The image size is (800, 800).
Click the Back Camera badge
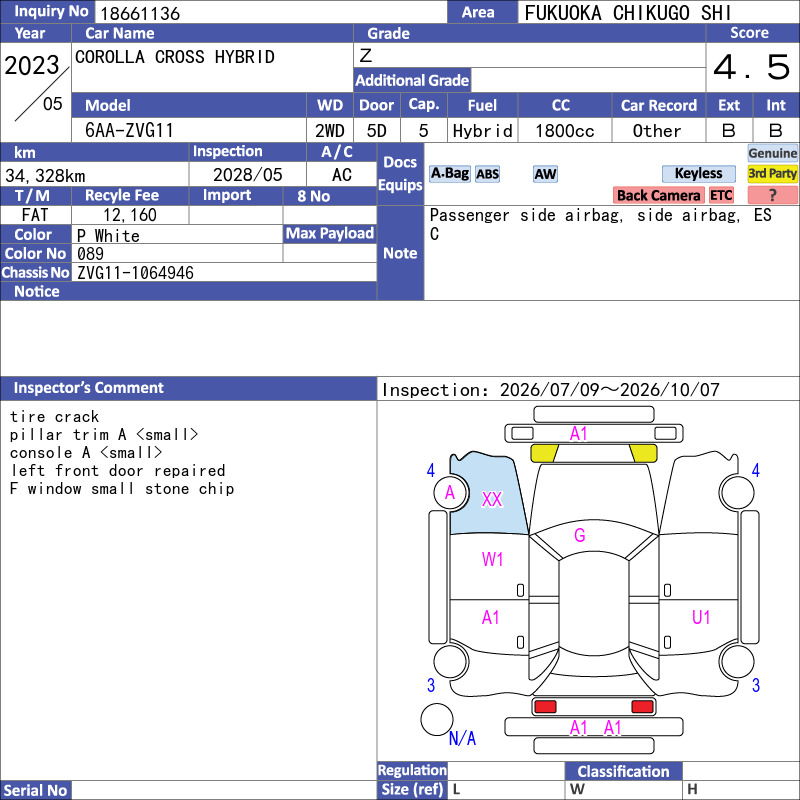tap(658, 195)
